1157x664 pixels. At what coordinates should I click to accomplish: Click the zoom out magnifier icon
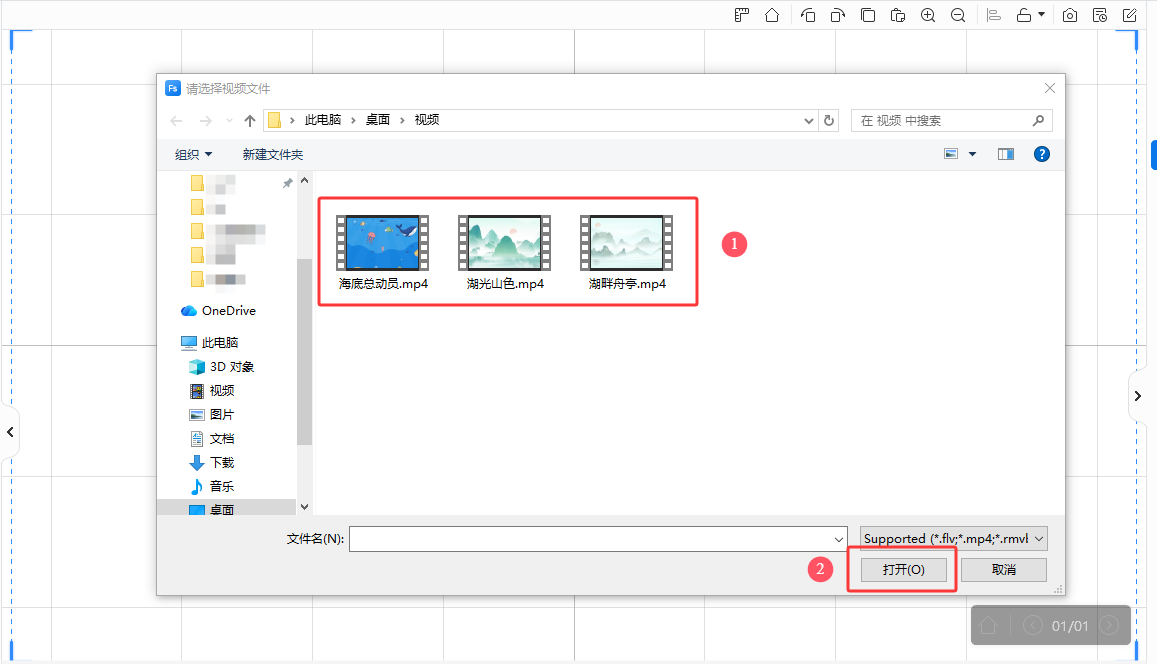(958, 15)
